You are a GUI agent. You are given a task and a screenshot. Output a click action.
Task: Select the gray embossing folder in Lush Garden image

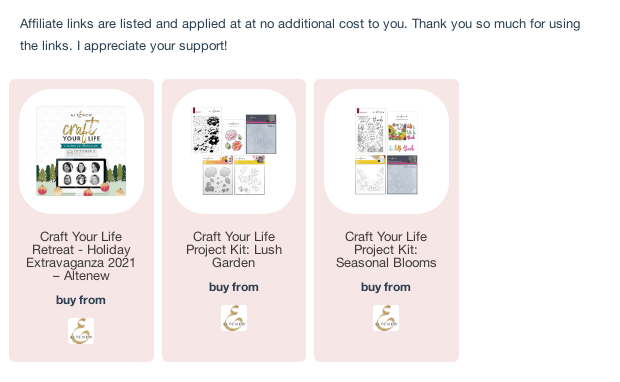261,134
